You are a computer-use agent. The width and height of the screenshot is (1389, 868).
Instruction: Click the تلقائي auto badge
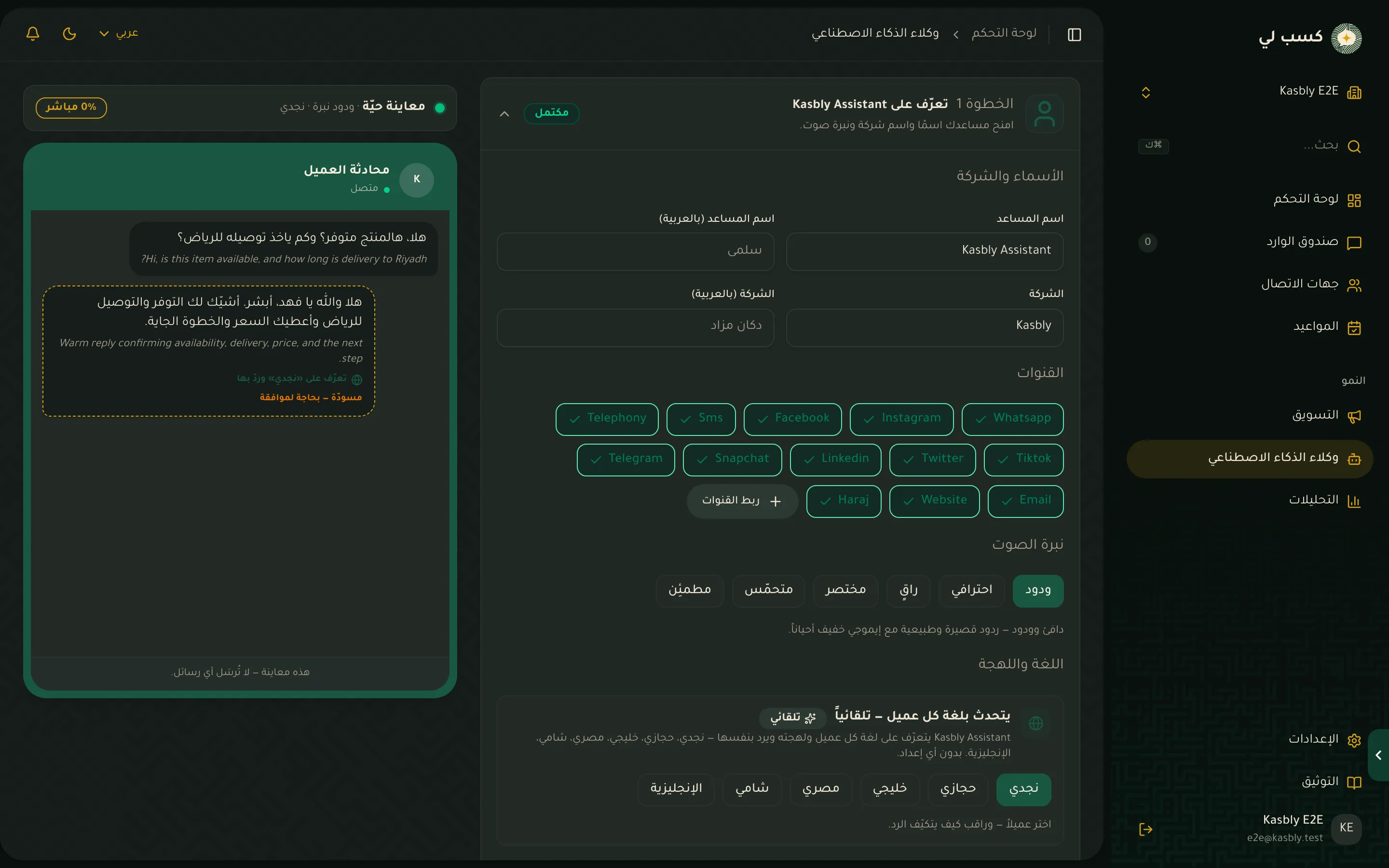pyautogui.click(x=793, y=717)
